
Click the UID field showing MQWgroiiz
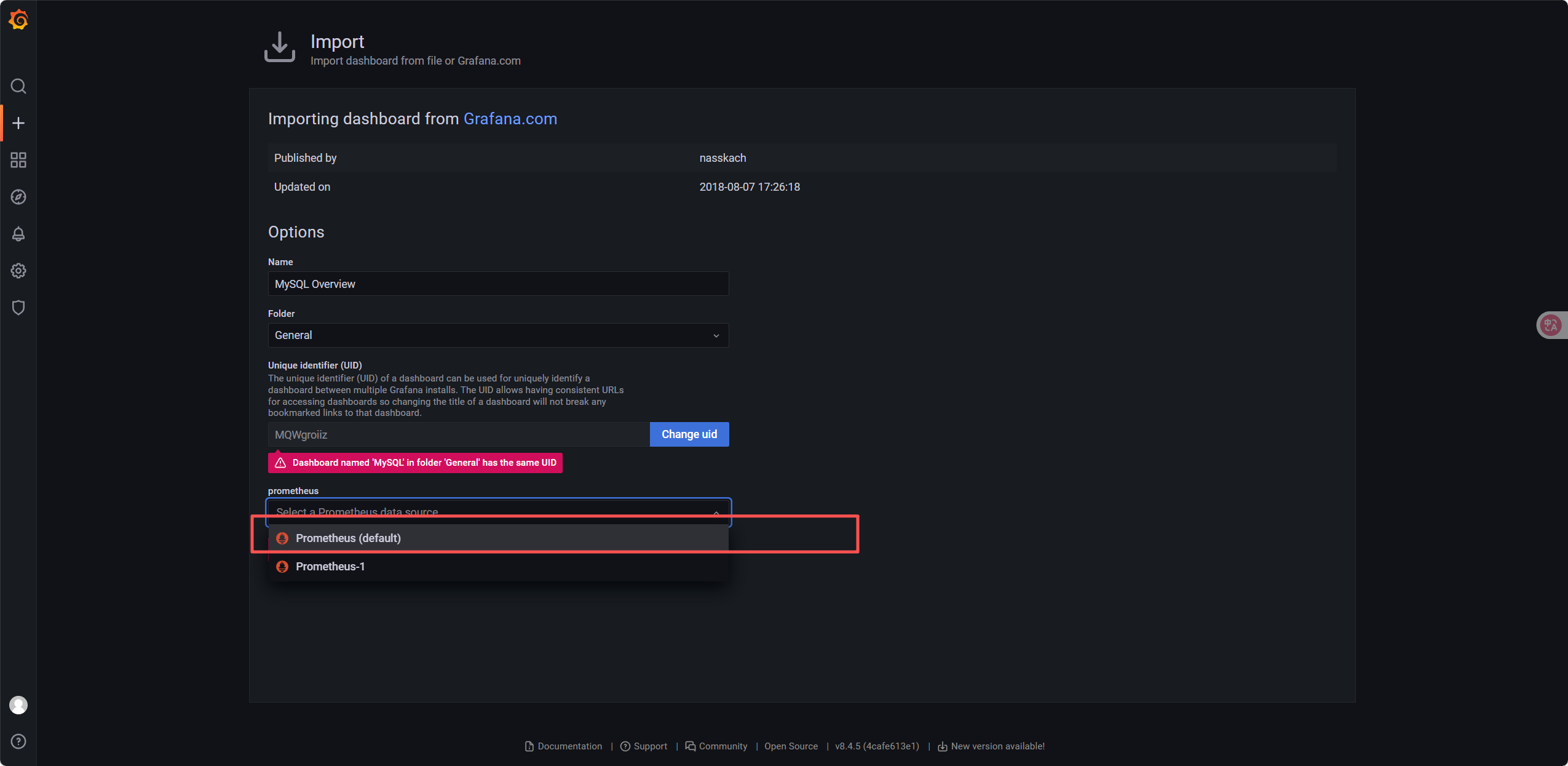click(x=459, y=434)
